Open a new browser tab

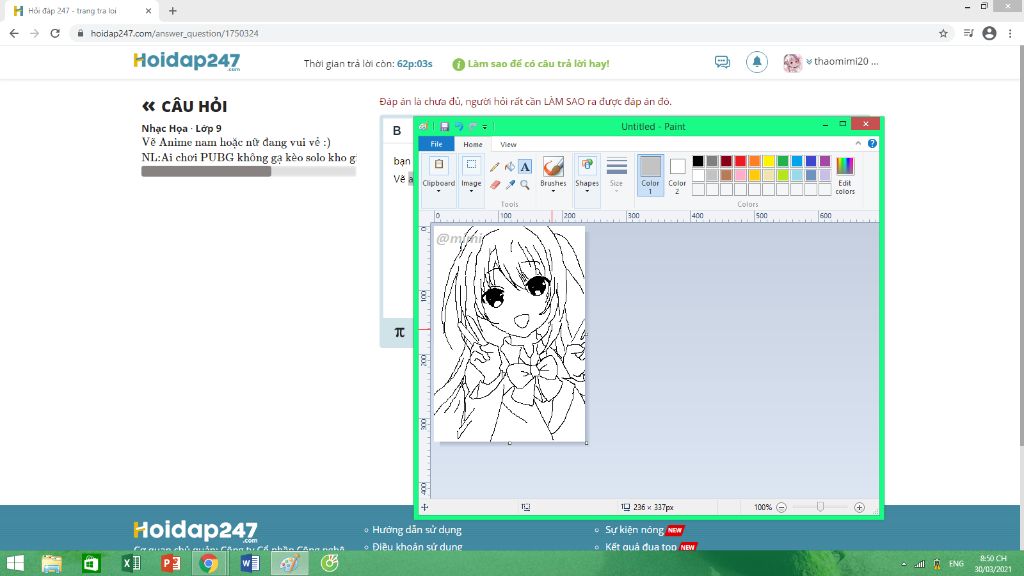click(x=172, y=11)
